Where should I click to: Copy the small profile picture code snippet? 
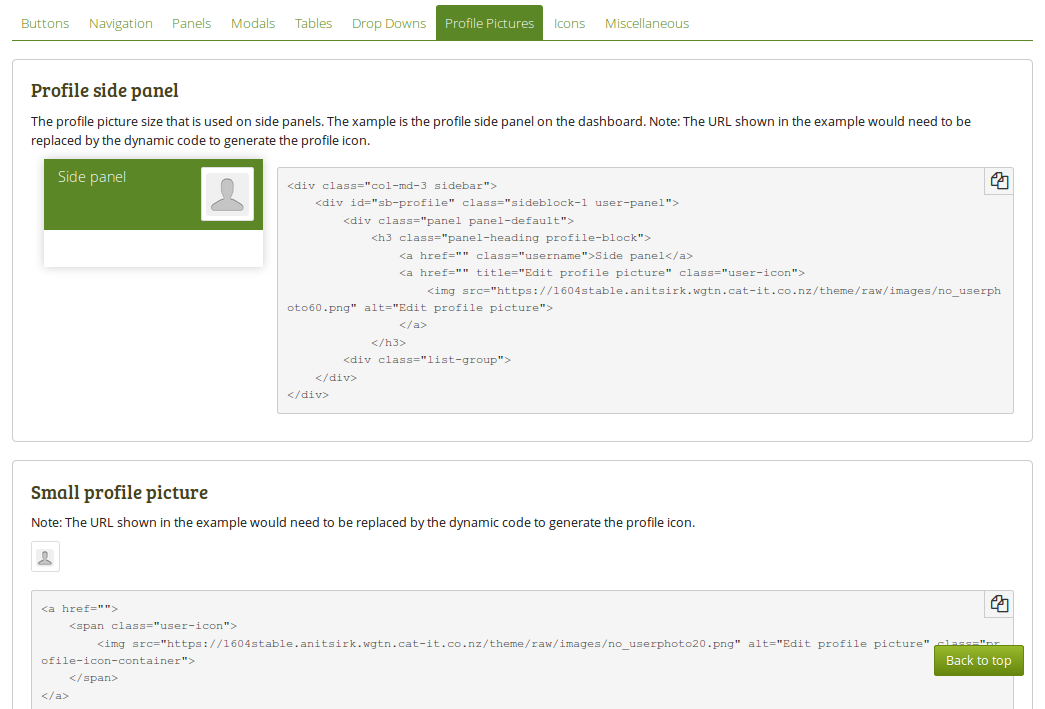coord(998,604)
